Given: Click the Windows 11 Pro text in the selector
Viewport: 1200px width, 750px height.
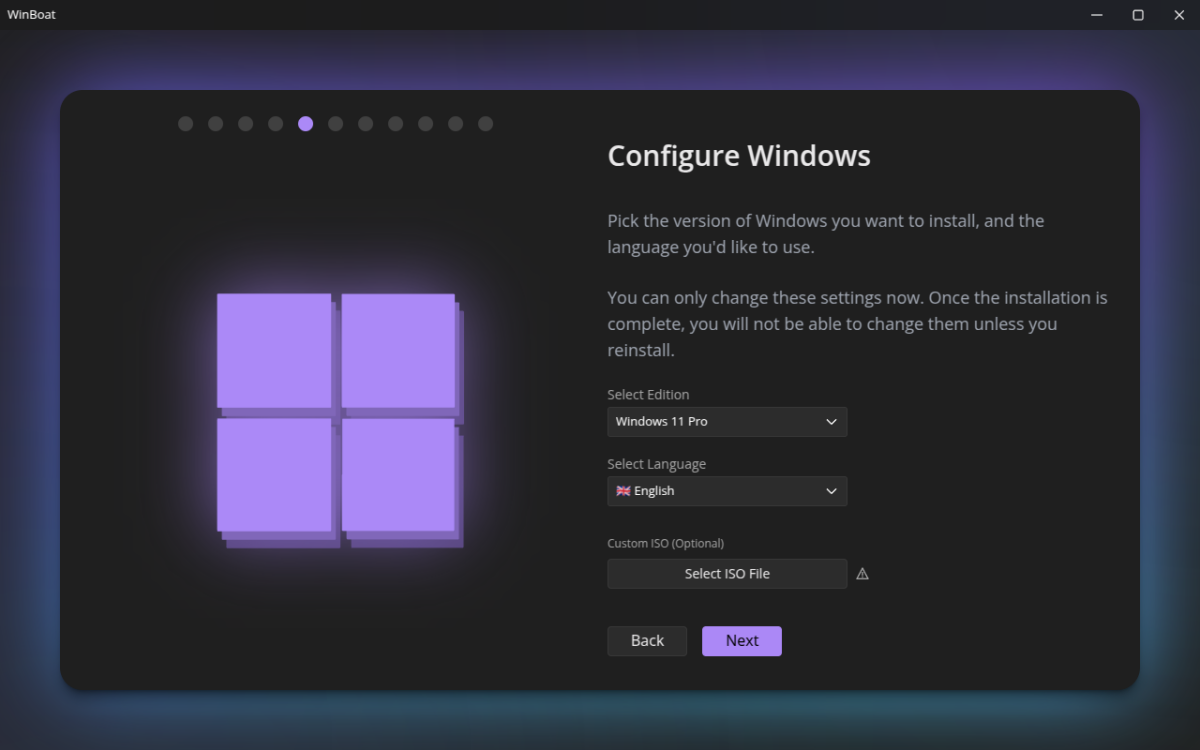Looking at the screenshot, I should [x=661, y=422].
